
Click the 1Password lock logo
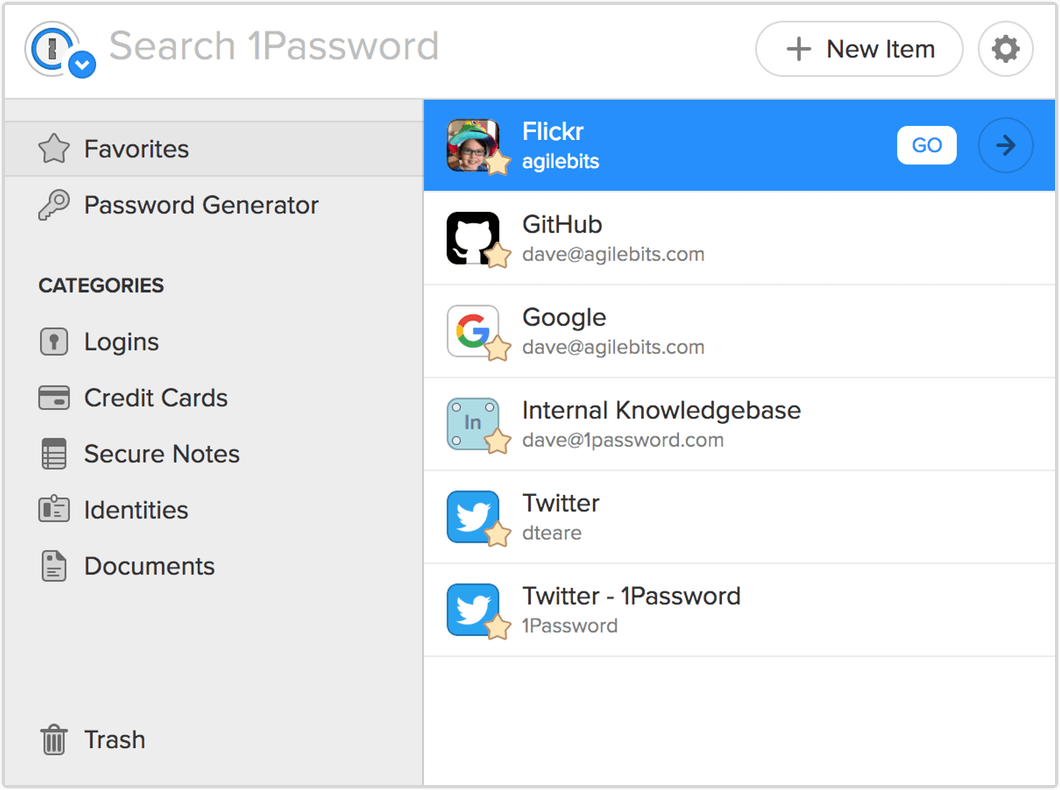pos(50,48)
